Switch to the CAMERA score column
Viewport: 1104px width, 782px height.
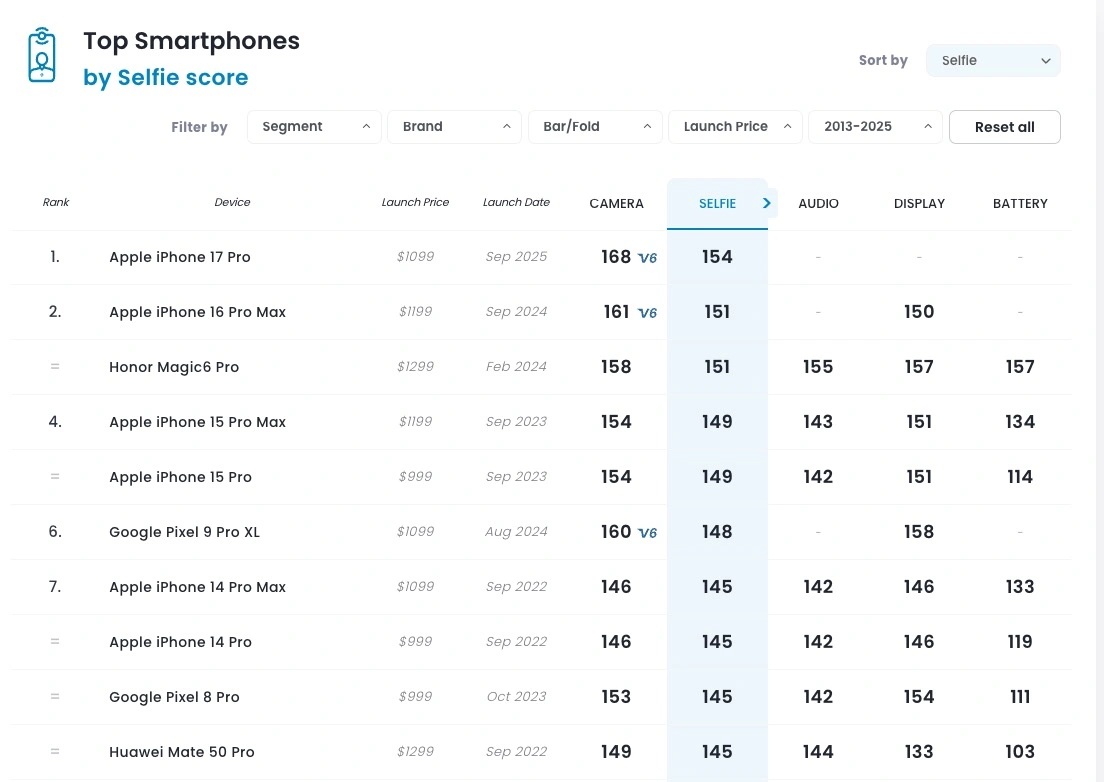[616, 203]
